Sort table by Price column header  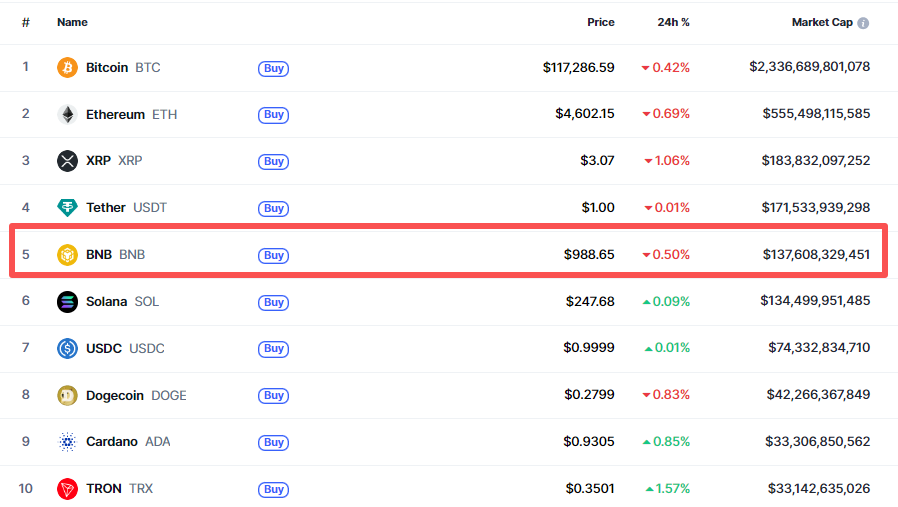(x=600, y=22)
